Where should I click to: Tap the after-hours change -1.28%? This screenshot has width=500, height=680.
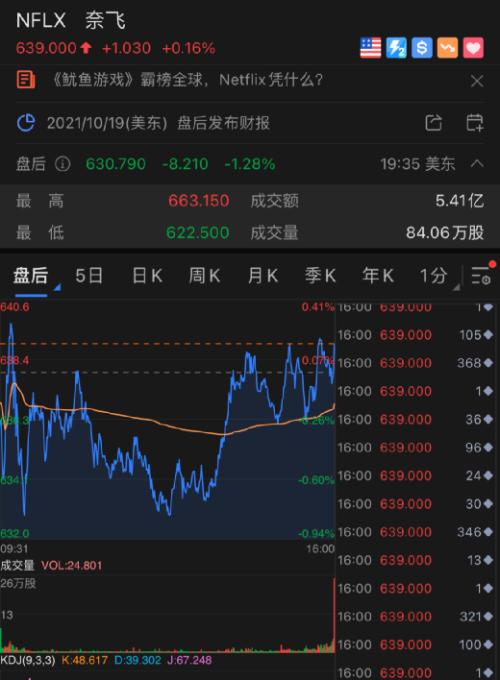point(250,164)
